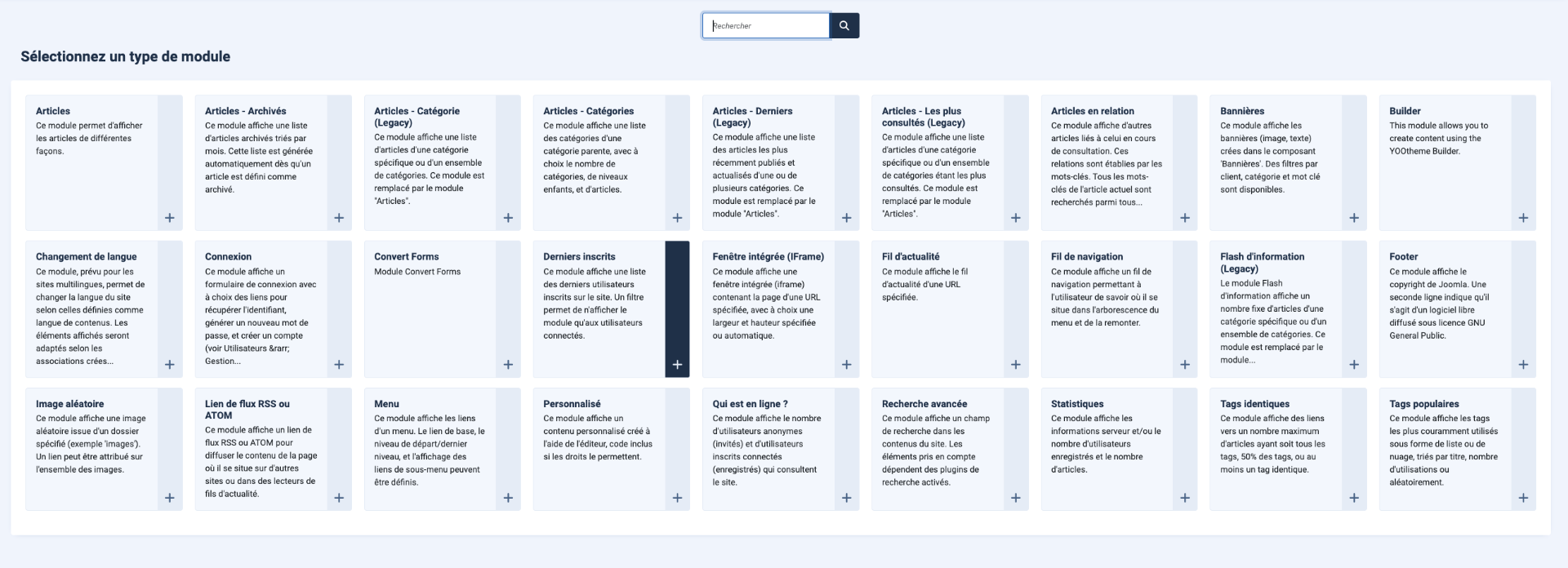The height and width of the screenshot is (568, 1568).
Task: Add Bannières module plus icon
Action: point(1354,218)
